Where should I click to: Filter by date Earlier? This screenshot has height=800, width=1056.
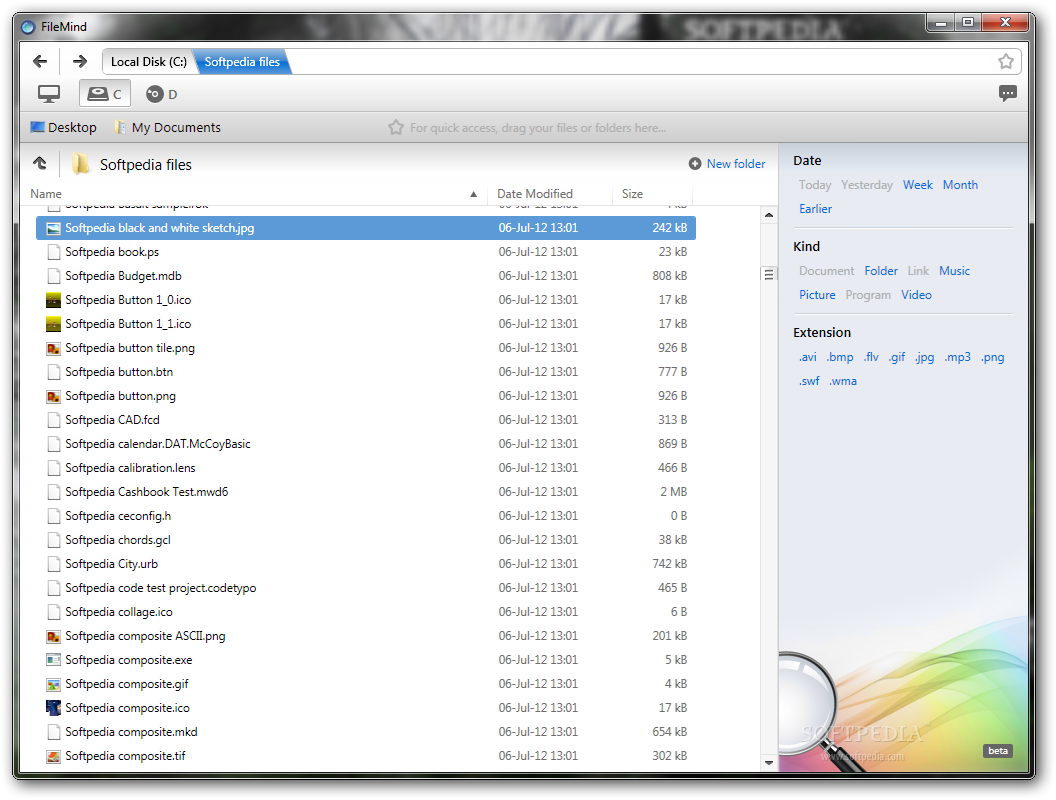click(815, 209)
